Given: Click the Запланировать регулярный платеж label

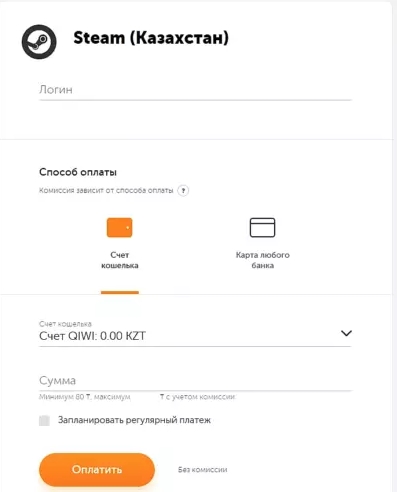Looking at the screenshot, I should click(x=134, y=420).
